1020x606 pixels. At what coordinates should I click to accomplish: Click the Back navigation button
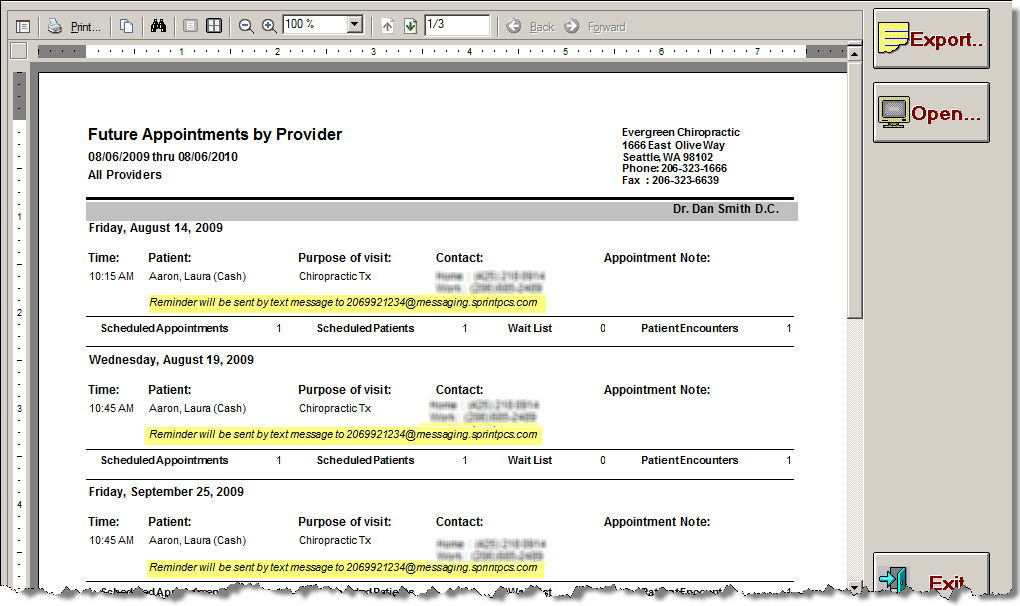531,27
